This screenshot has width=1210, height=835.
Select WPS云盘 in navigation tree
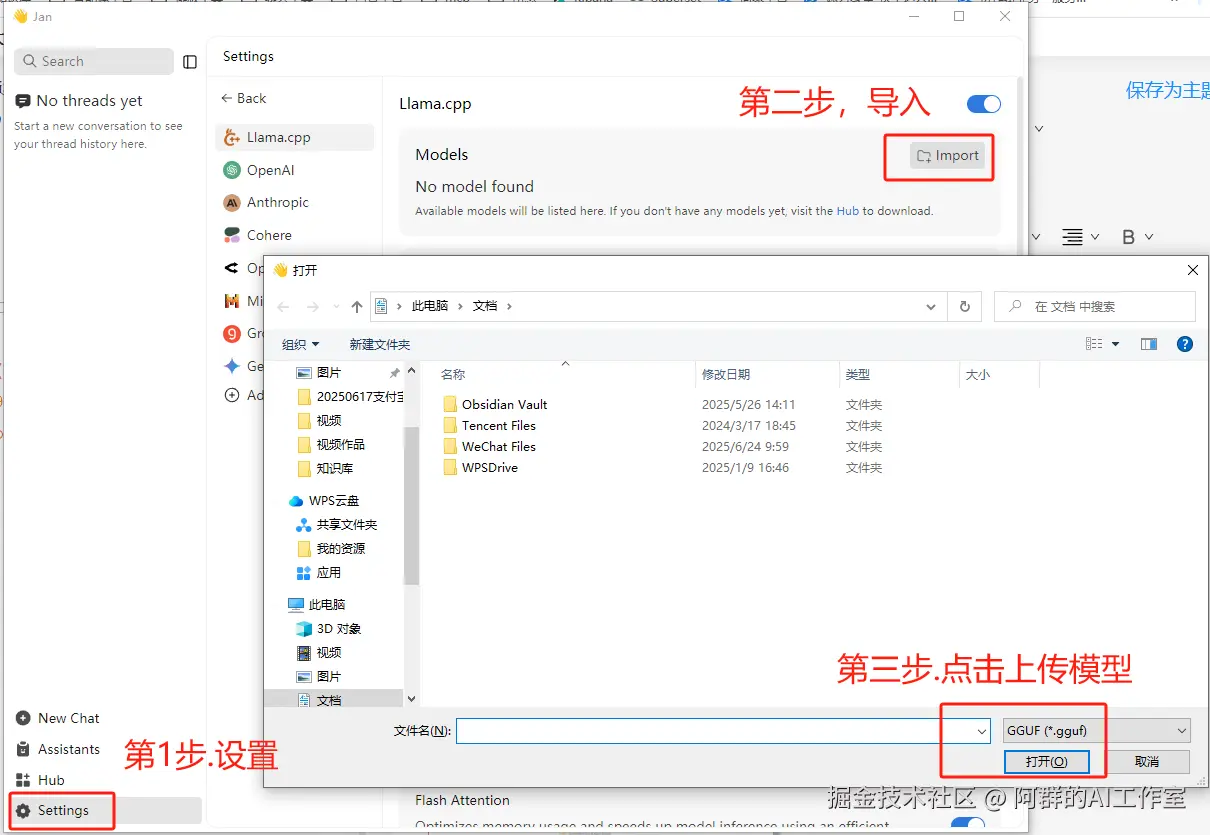[x=323, y=500]
